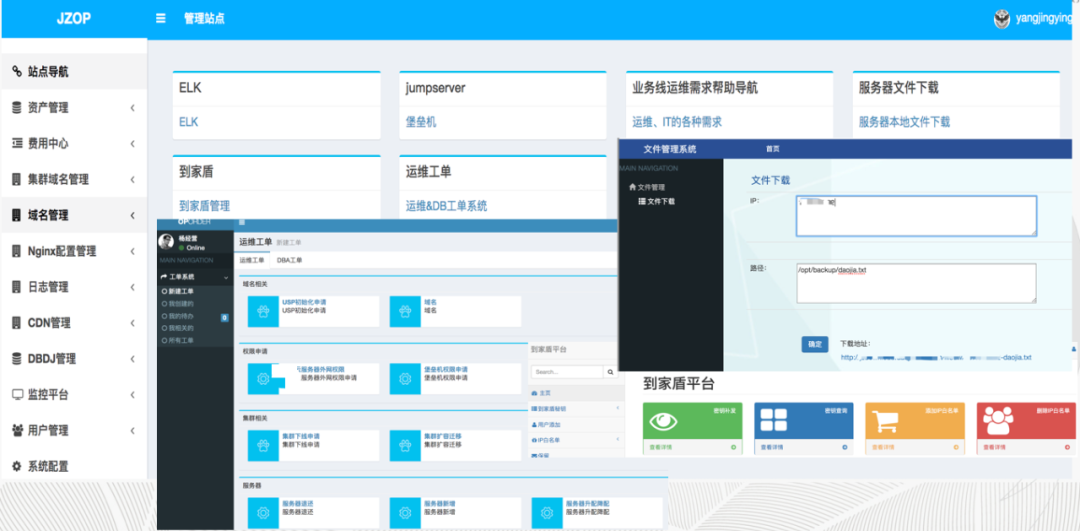Click the 堡垒机权限申请 gear icon tile
The width and height of the screenshot is (1080, 531).
click(x=405, y=378)
